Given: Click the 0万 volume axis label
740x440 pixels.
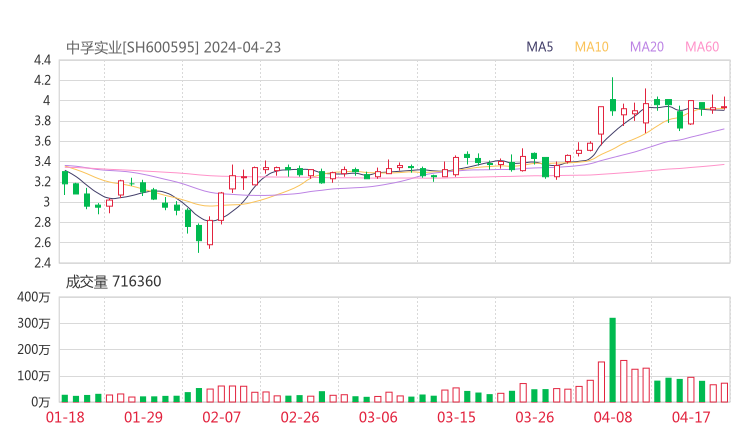Looking at the screenshot, I should (40, 402).
